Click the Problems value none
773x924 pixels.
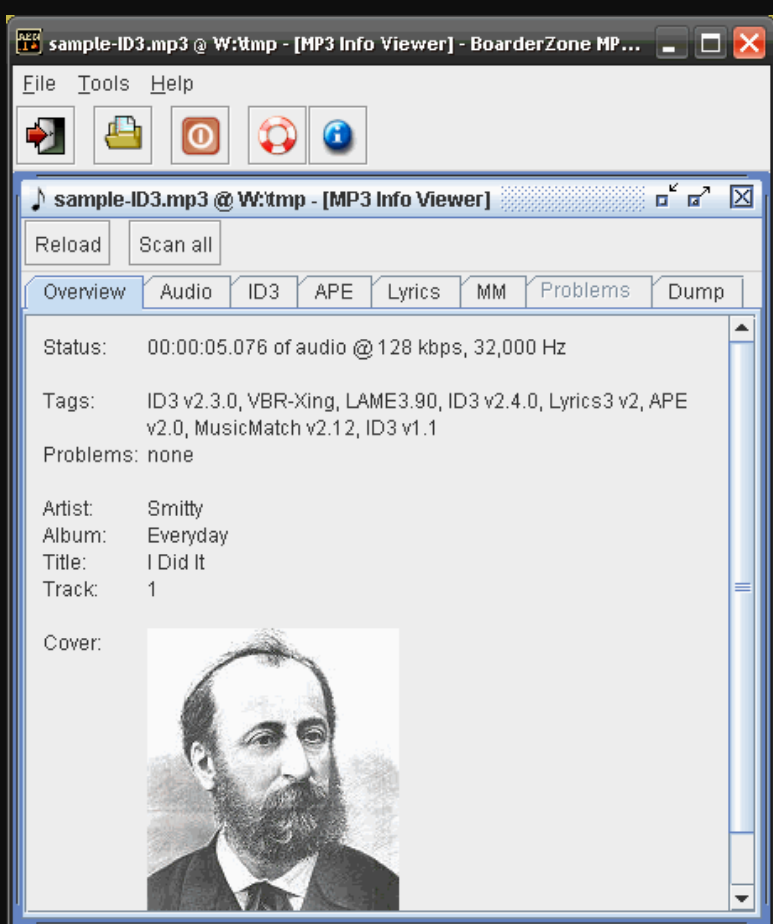(x=170, y=455)
